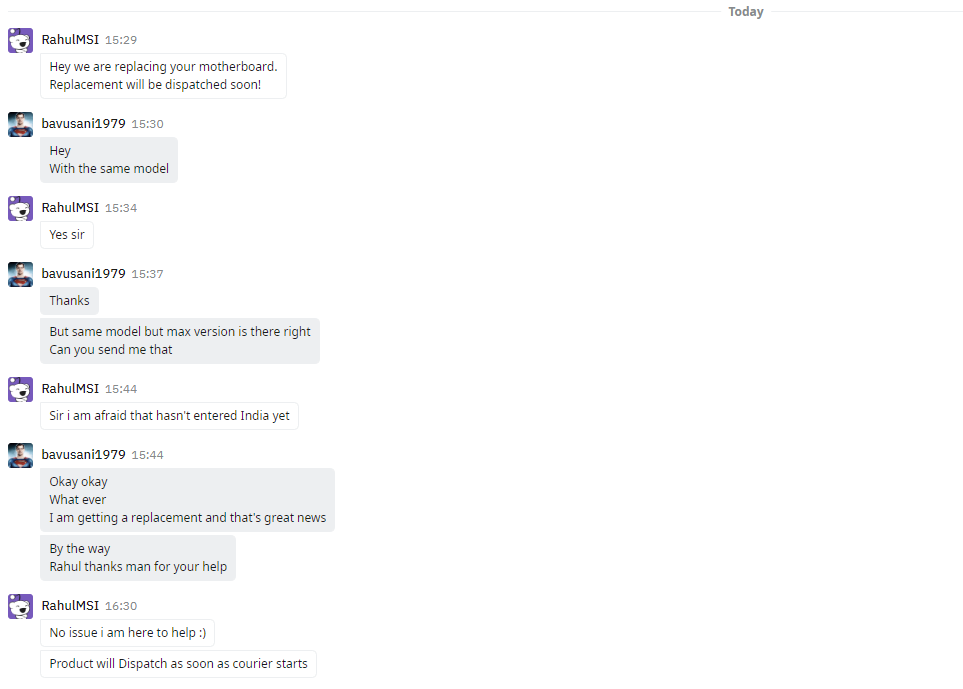Click the 'No issue i am here to help' message
The height and width of the screenshot is (689, 963).
coord(128,633)
